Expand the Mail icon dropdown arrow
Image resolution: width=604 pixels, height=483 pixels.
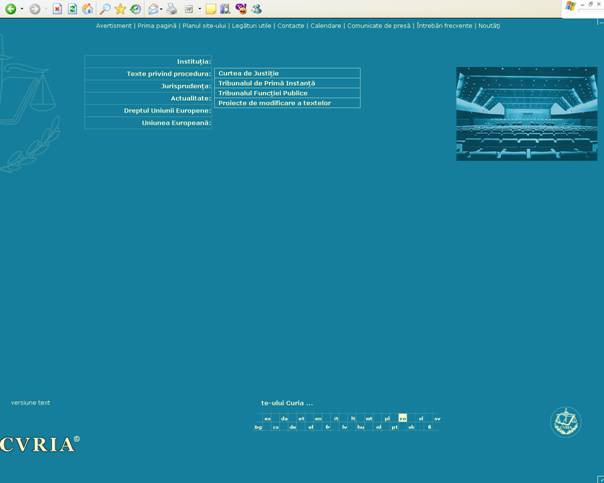tap(161, 9)
